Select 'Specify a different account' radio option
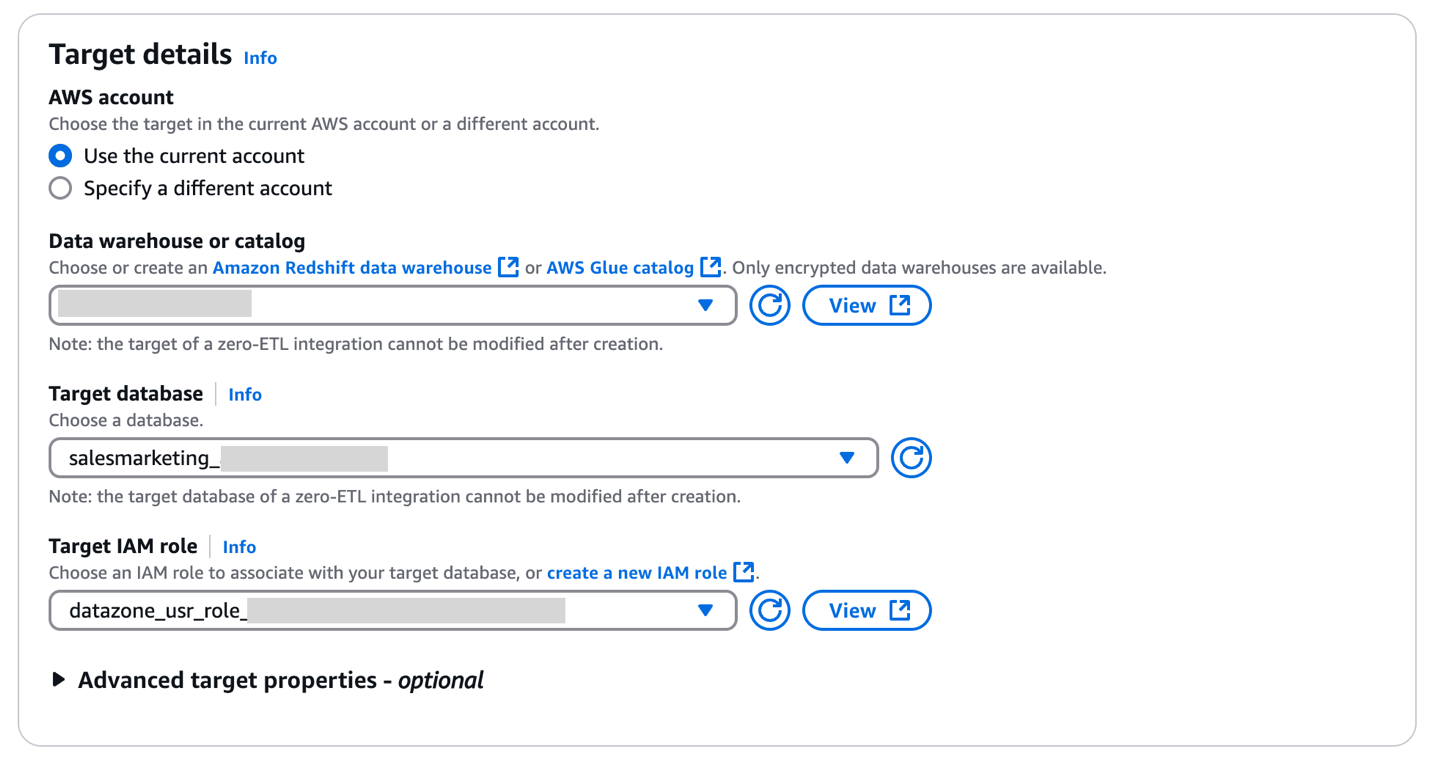Screen dimensions: 1430x760 click(61, 188)
